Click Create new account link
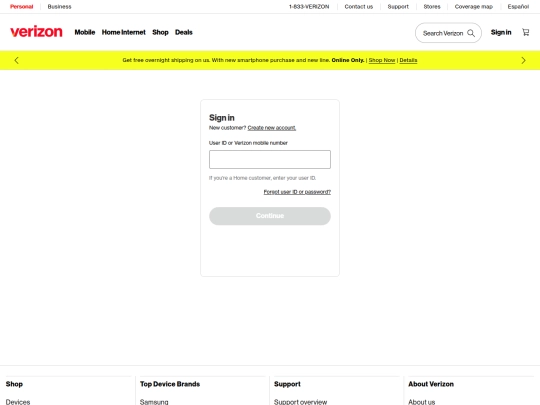Image resolution: width=540 pixels, height=405 pixels. click(272, 128)
